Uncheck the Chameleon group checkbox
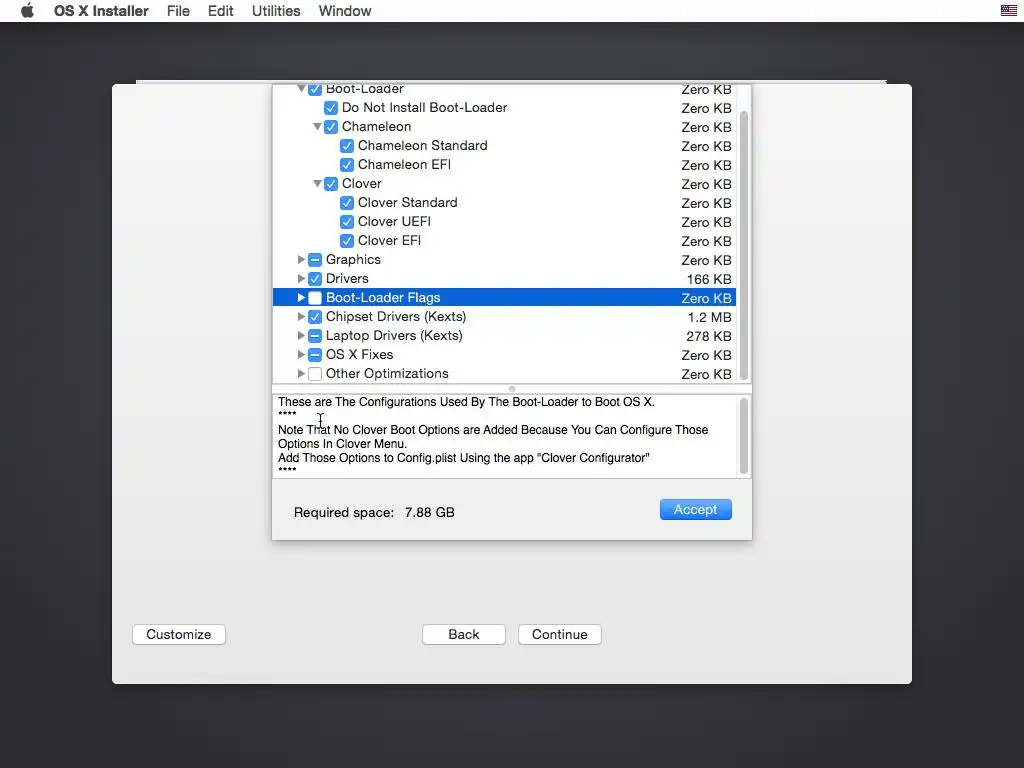 click(331, 127)
